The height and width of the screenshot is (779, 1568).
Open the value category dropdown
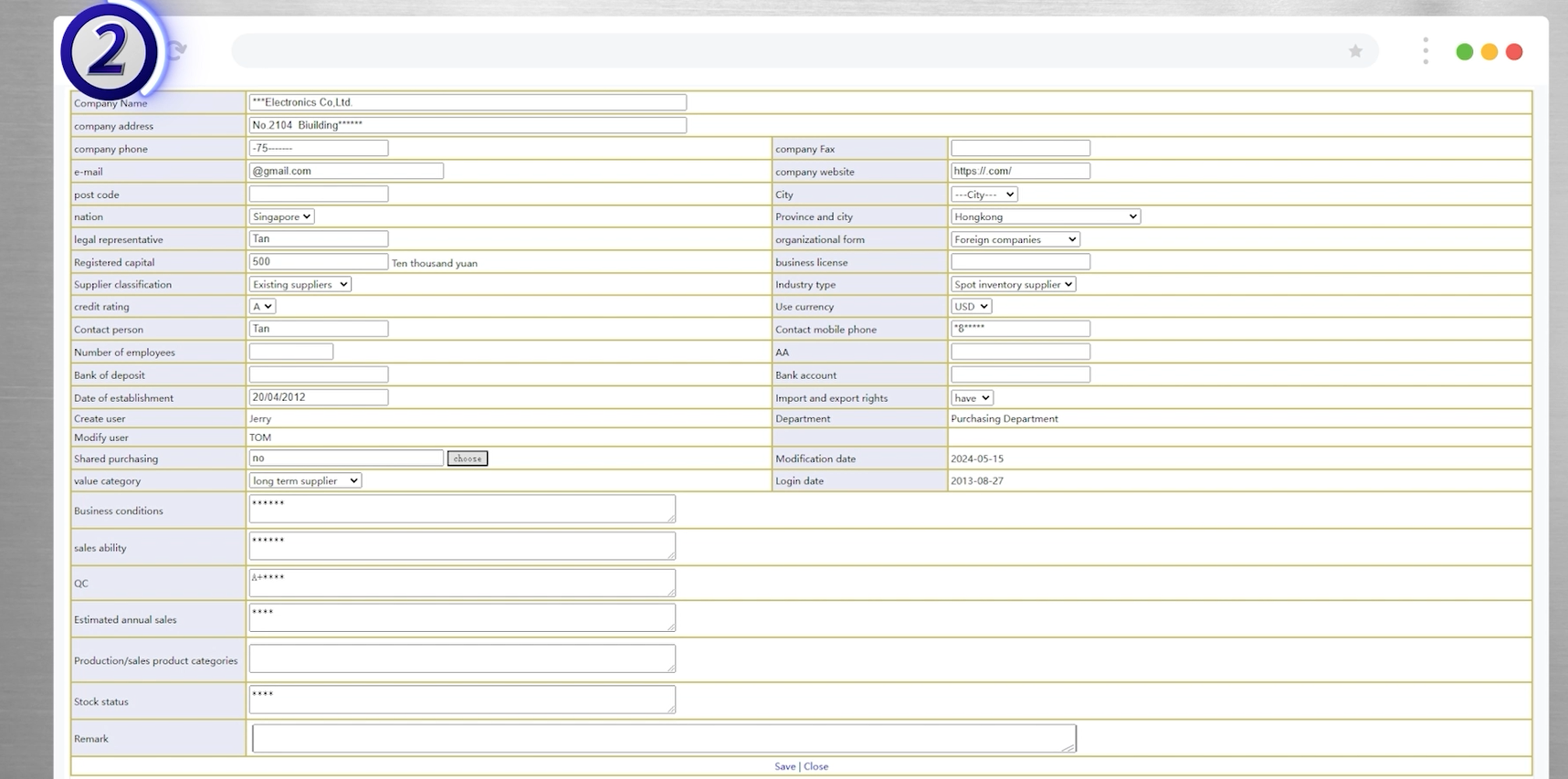pos(305,480)
